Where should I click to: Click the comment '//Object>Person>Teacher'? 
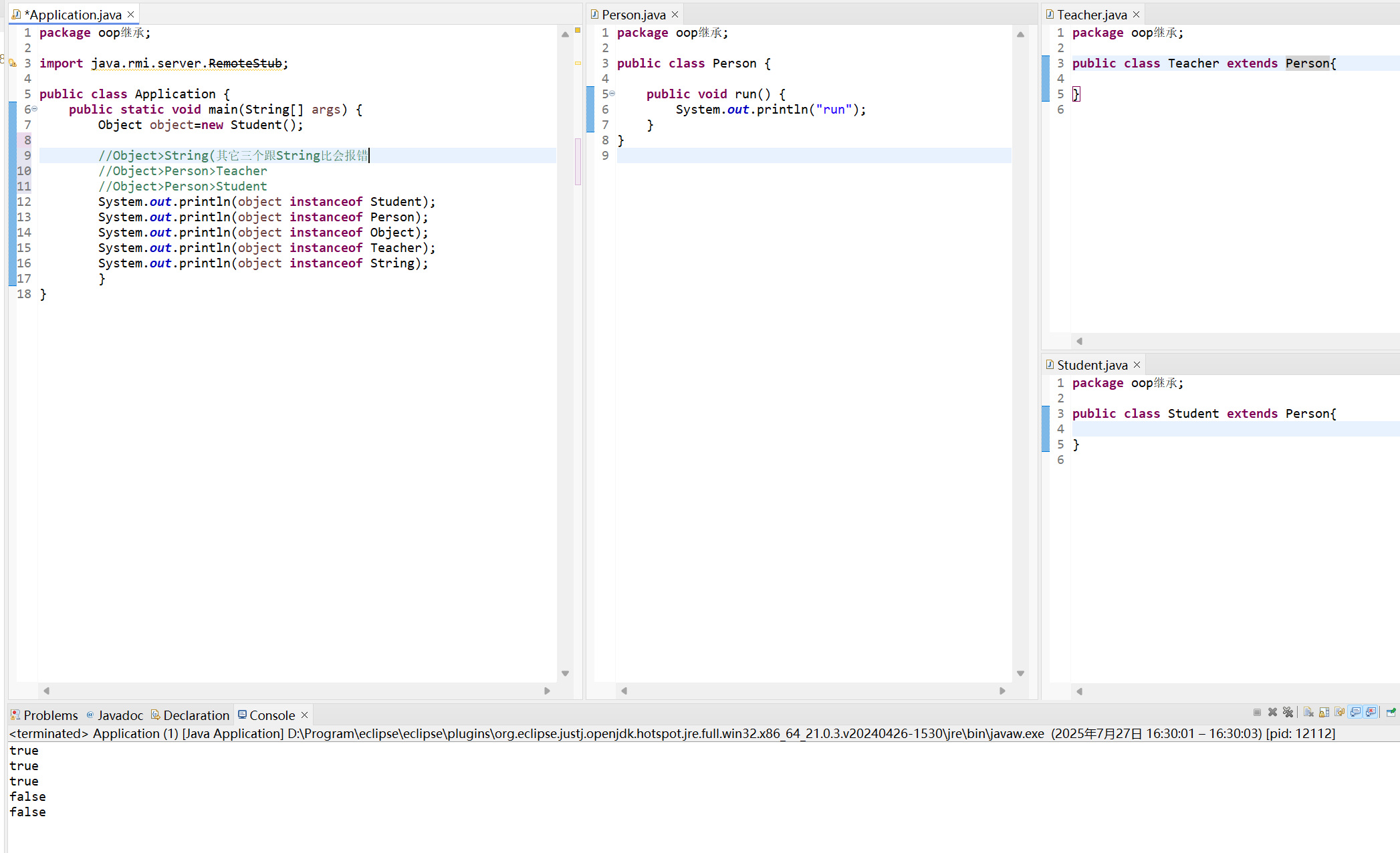coord(183,171)
